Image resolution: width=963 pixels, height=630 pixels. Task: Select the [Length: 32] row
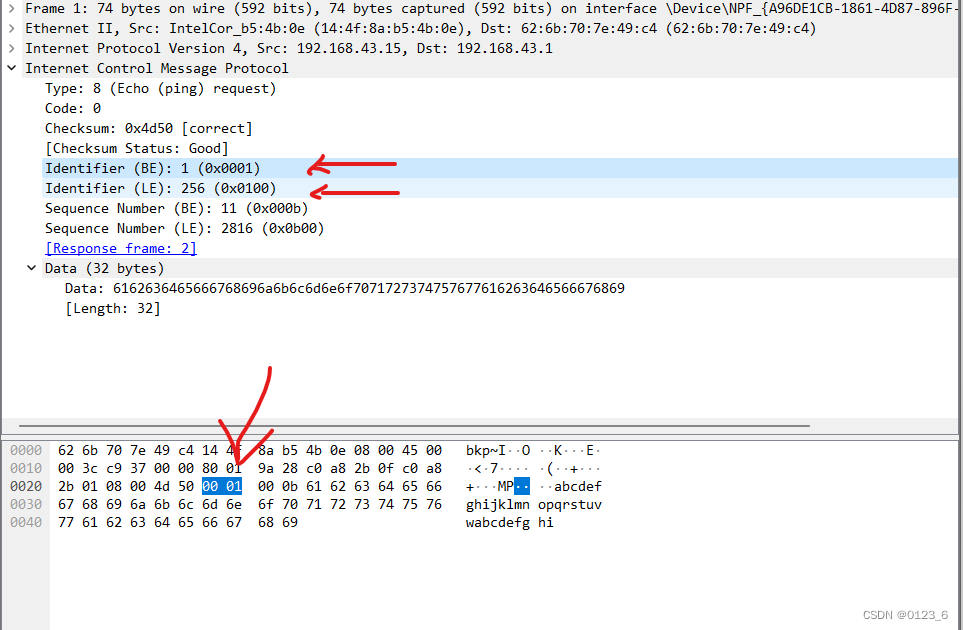click(x=112, y=308)
